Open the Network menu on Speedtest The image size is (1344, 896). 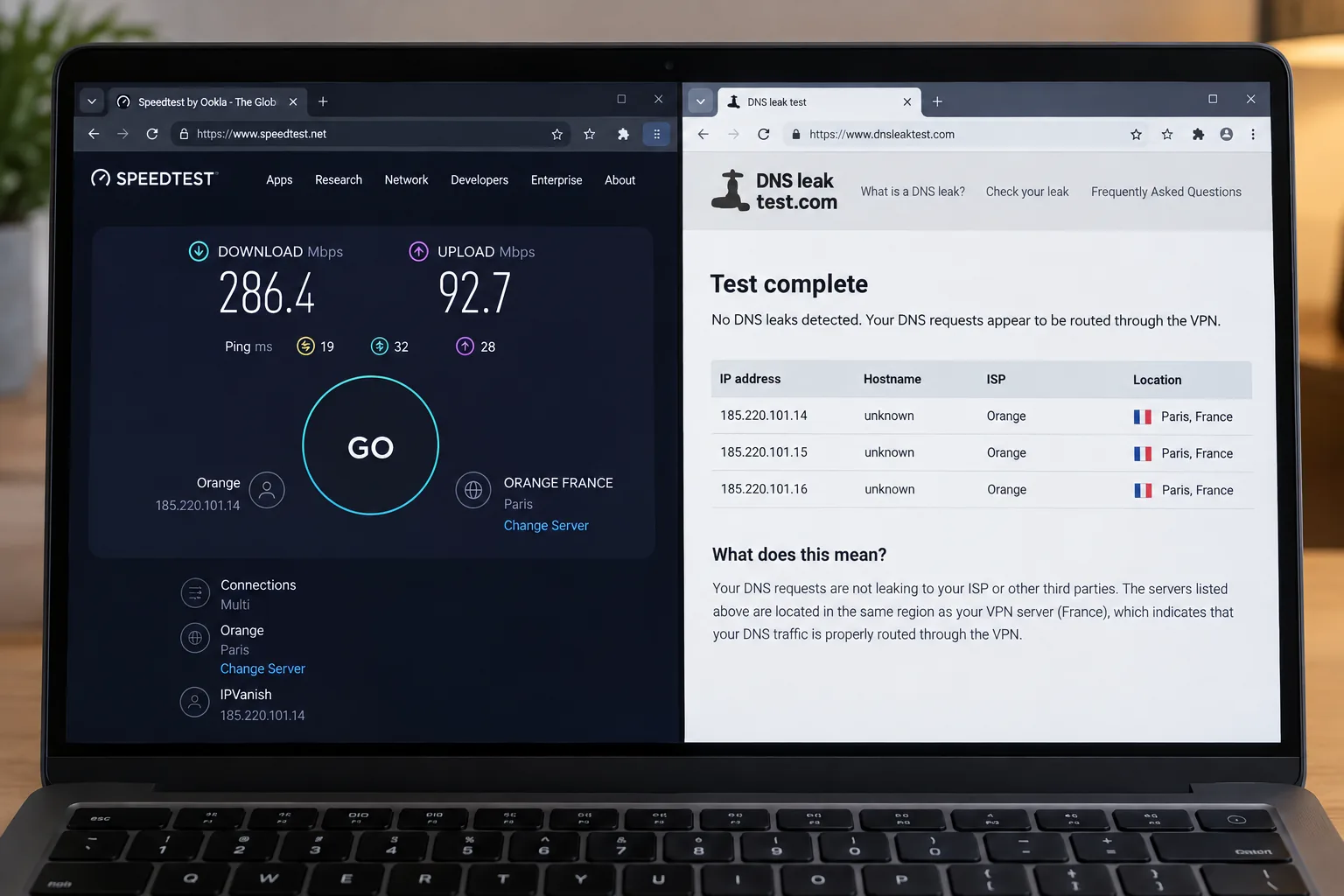[406, 179]
